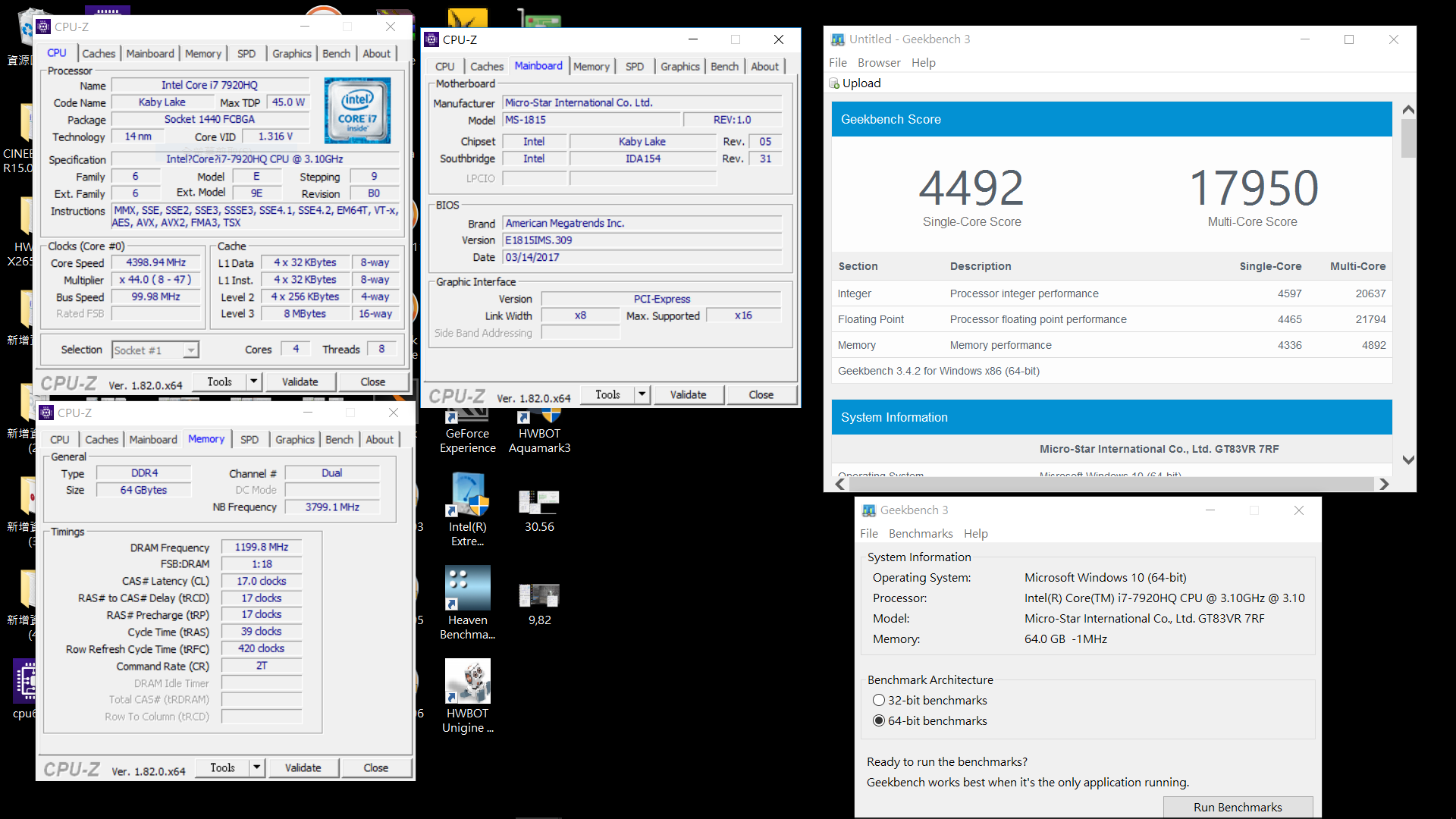Click the Upload icon in Geekbench toolbar
This screenshot has height=819, width=1456.
[x=834, y=83]
